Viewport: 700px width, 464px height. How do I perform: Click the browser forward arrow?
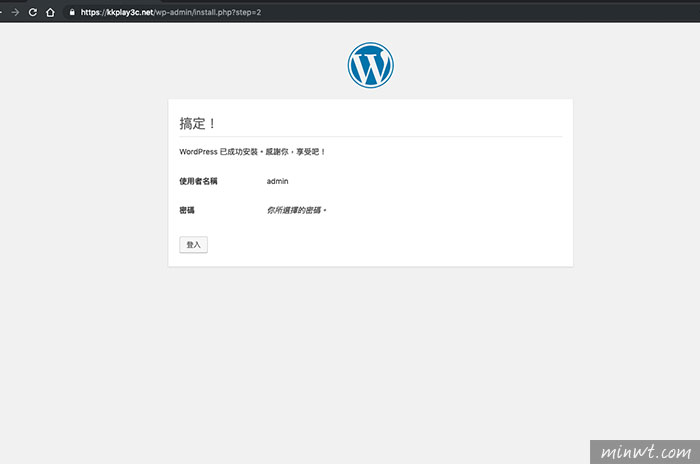(15, 12)
